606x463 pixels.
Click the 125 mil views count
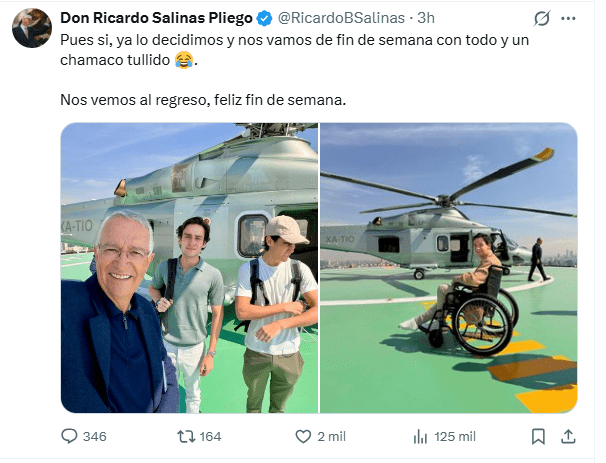[455, 437]
